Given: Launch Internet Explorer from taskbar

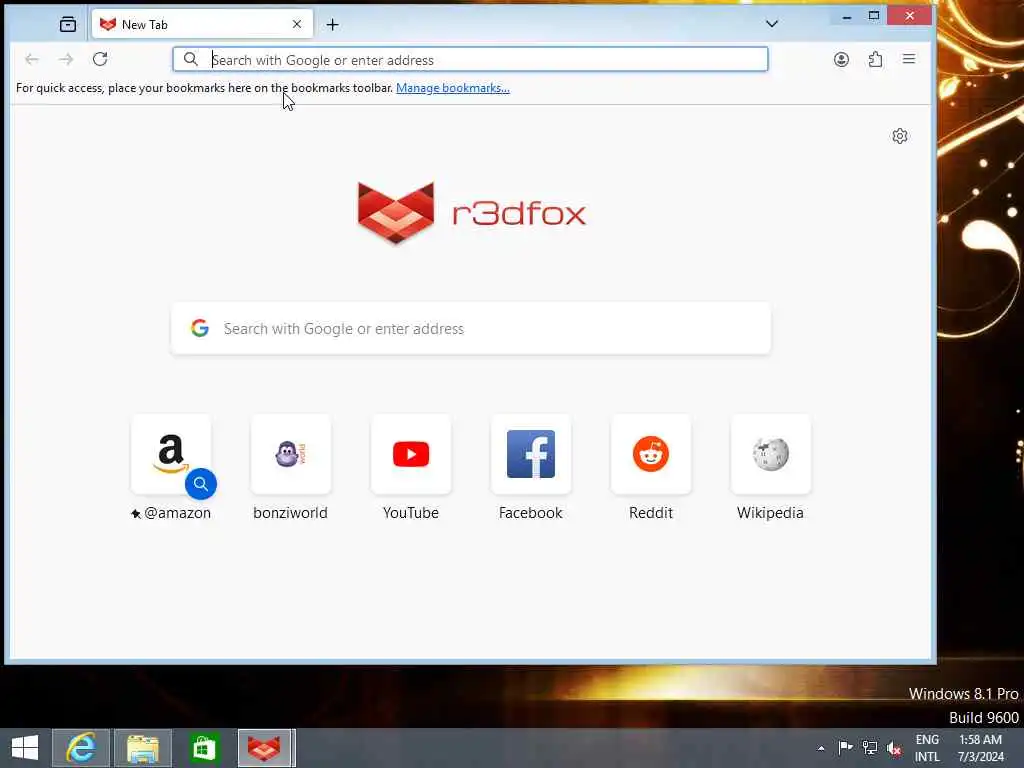Looking at the screenshot, I should [81, 748].
